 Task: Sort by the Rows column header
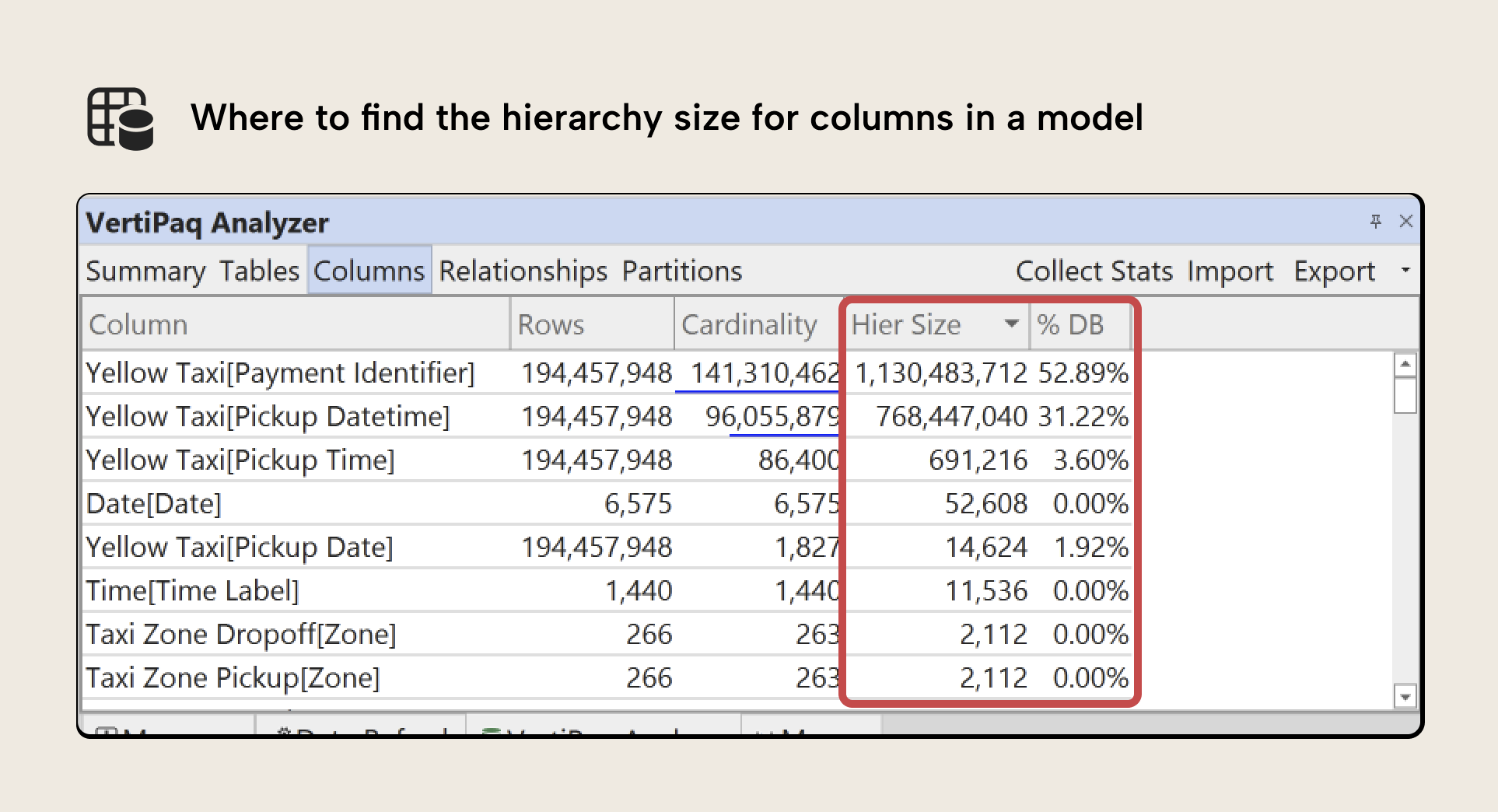[551, 324]
